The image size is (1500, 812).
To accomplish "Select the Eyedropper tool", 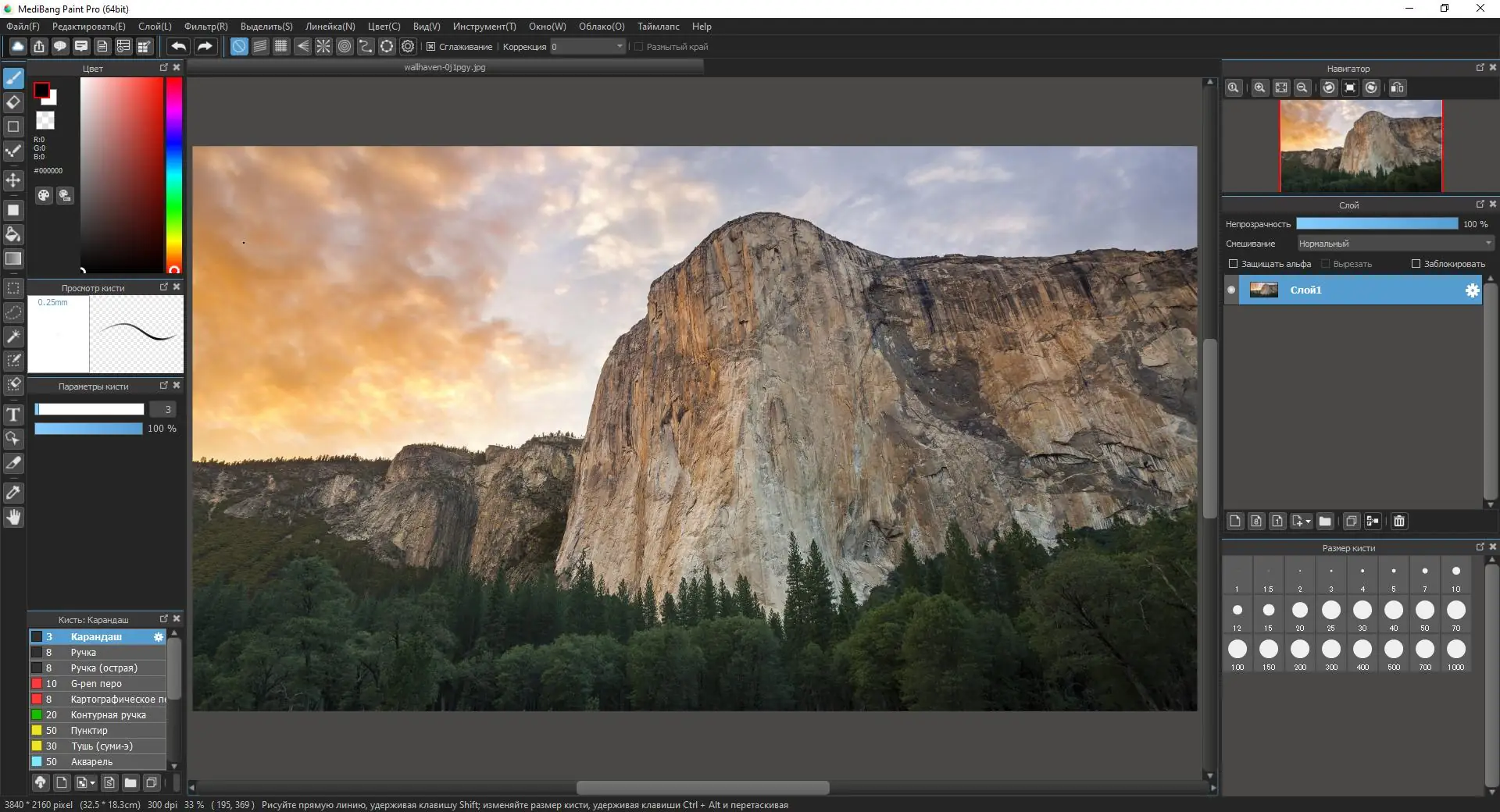I will click(x=13, y=493).
